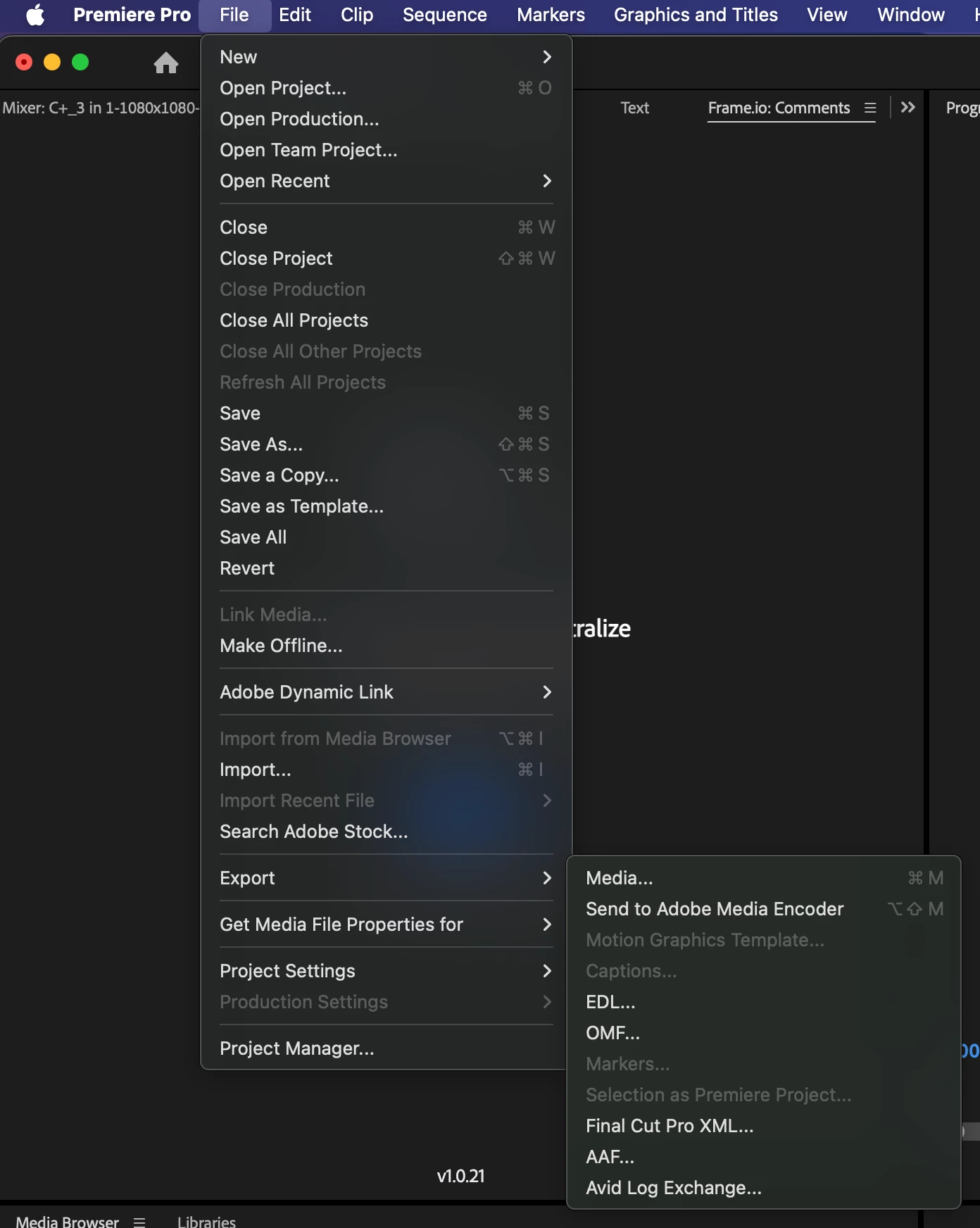Export EDL...
Viewport: 980px width, 1228px height.
pyautogui.click(x=764, y=1002)
